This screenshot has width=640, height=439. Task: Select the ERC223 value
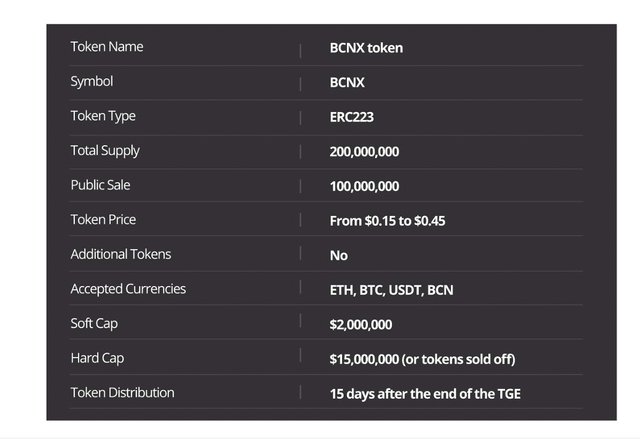tap(352, 117)
